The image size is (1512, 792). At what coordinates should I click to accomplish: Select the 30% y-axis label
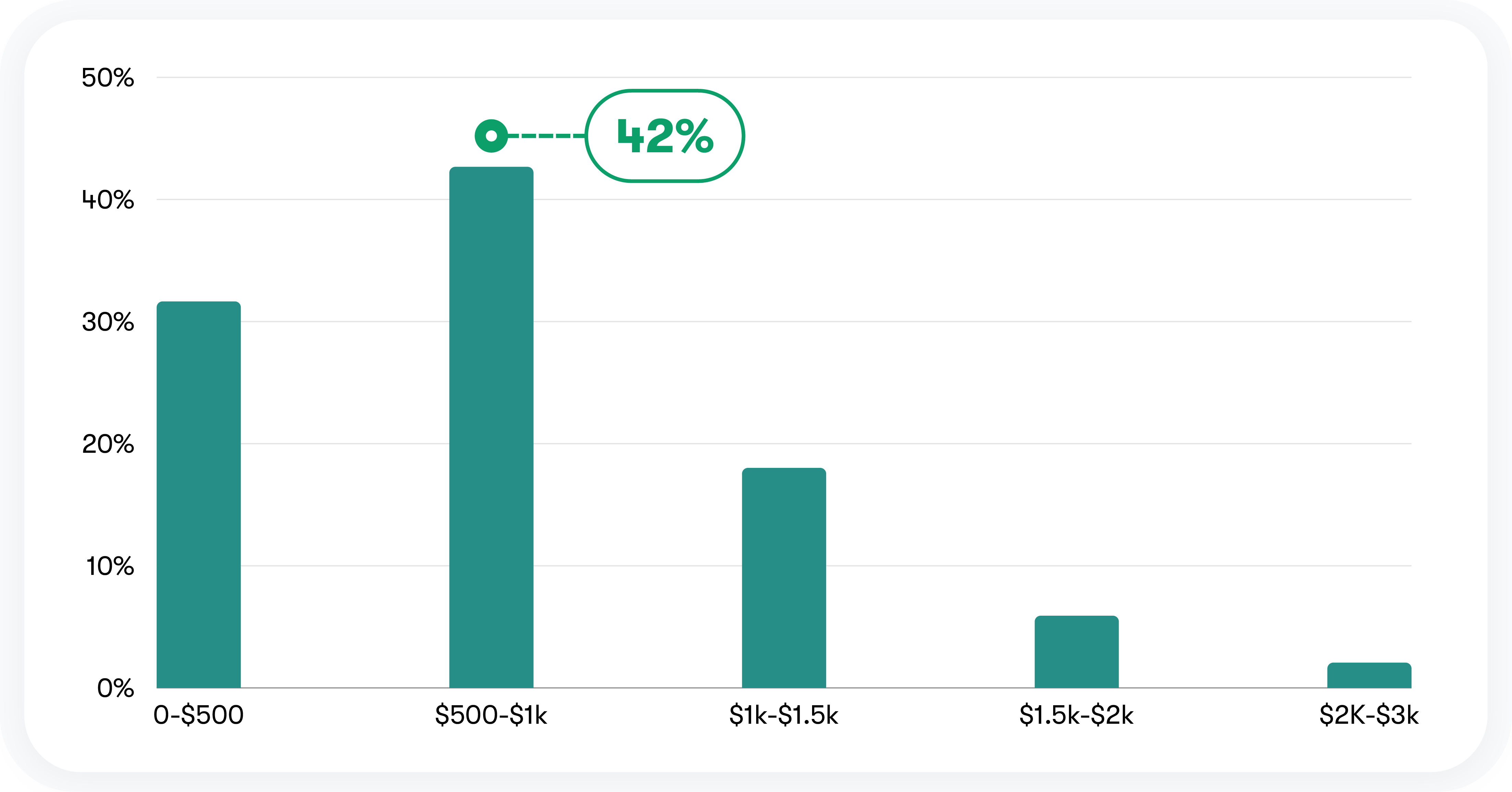108,322
